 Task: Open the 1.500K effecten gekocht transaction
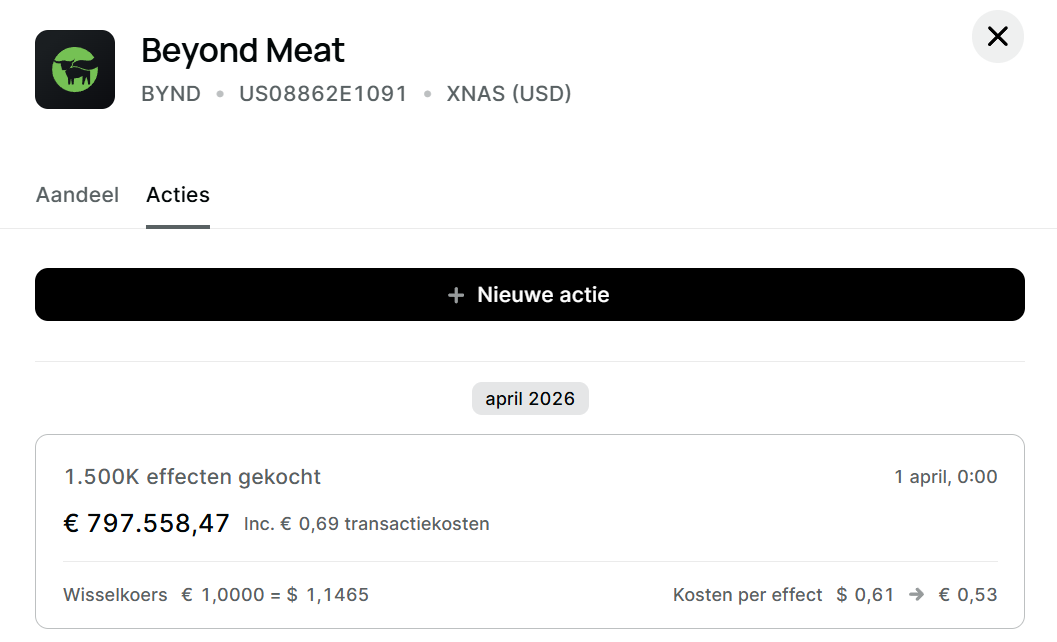tap(193, 477)
